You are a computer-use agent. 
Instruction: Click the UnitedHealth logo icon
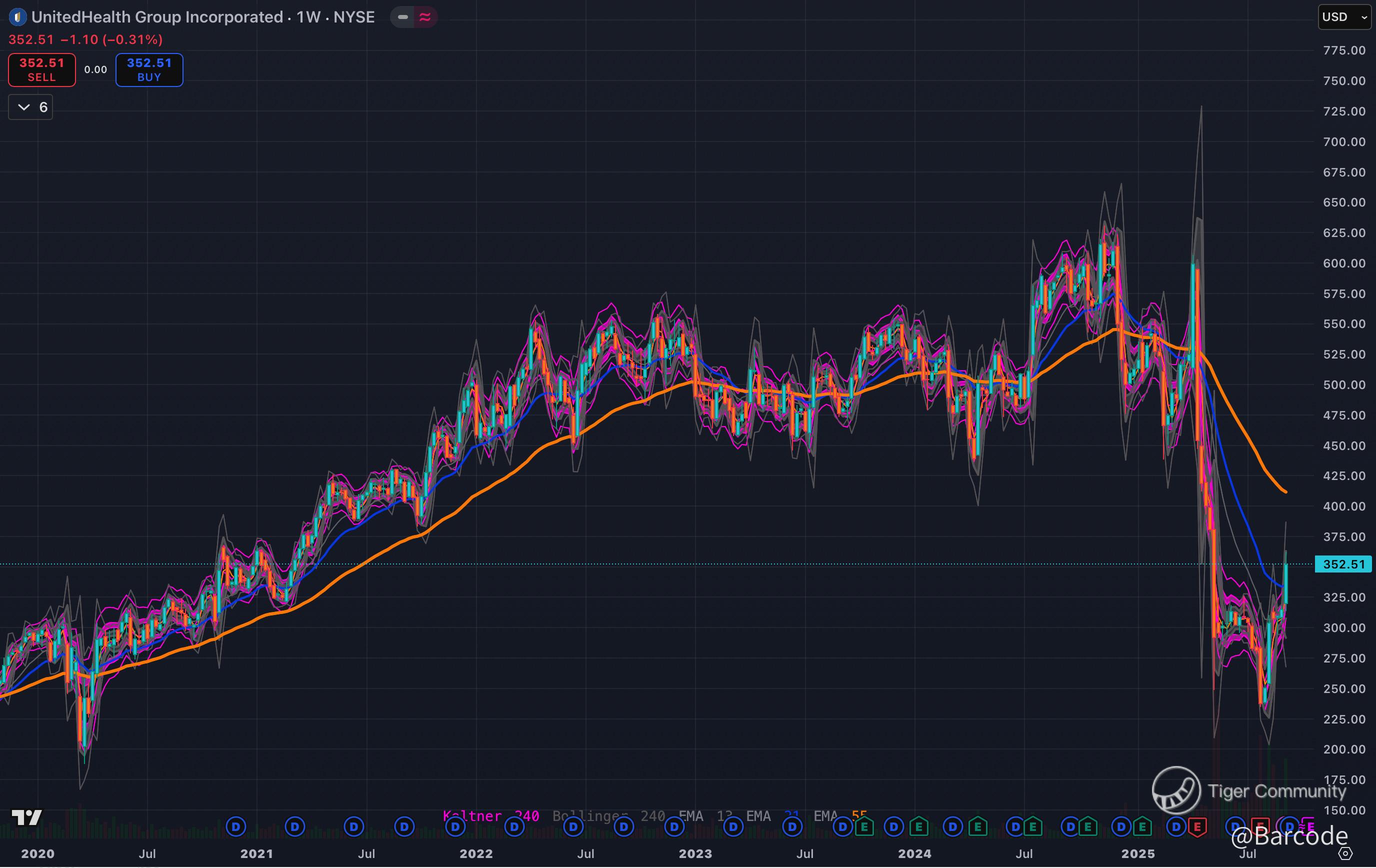click(x=17, y=17)
